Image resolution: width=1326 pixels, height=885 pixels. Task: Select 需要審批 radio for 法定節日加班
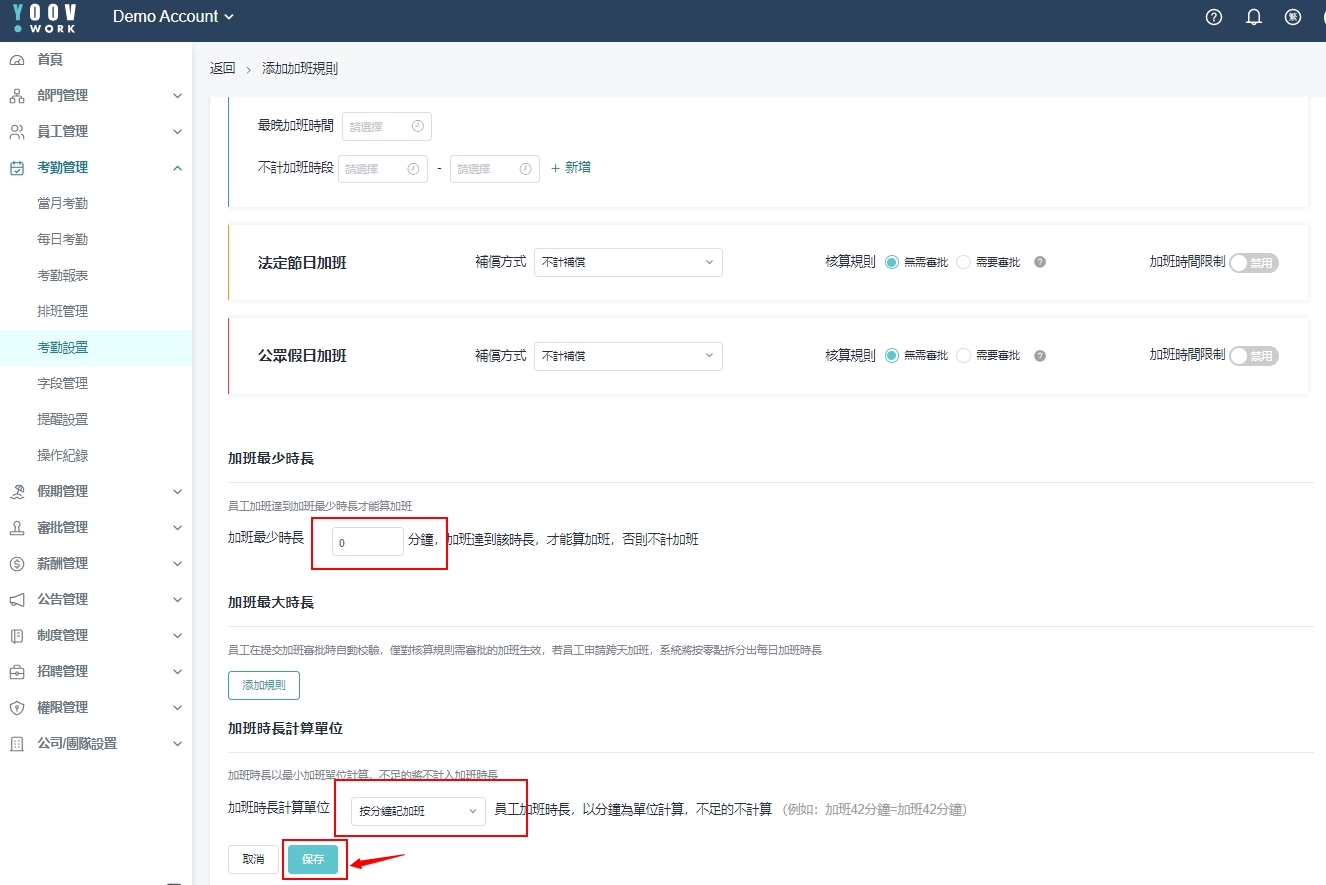coord(964,262)
